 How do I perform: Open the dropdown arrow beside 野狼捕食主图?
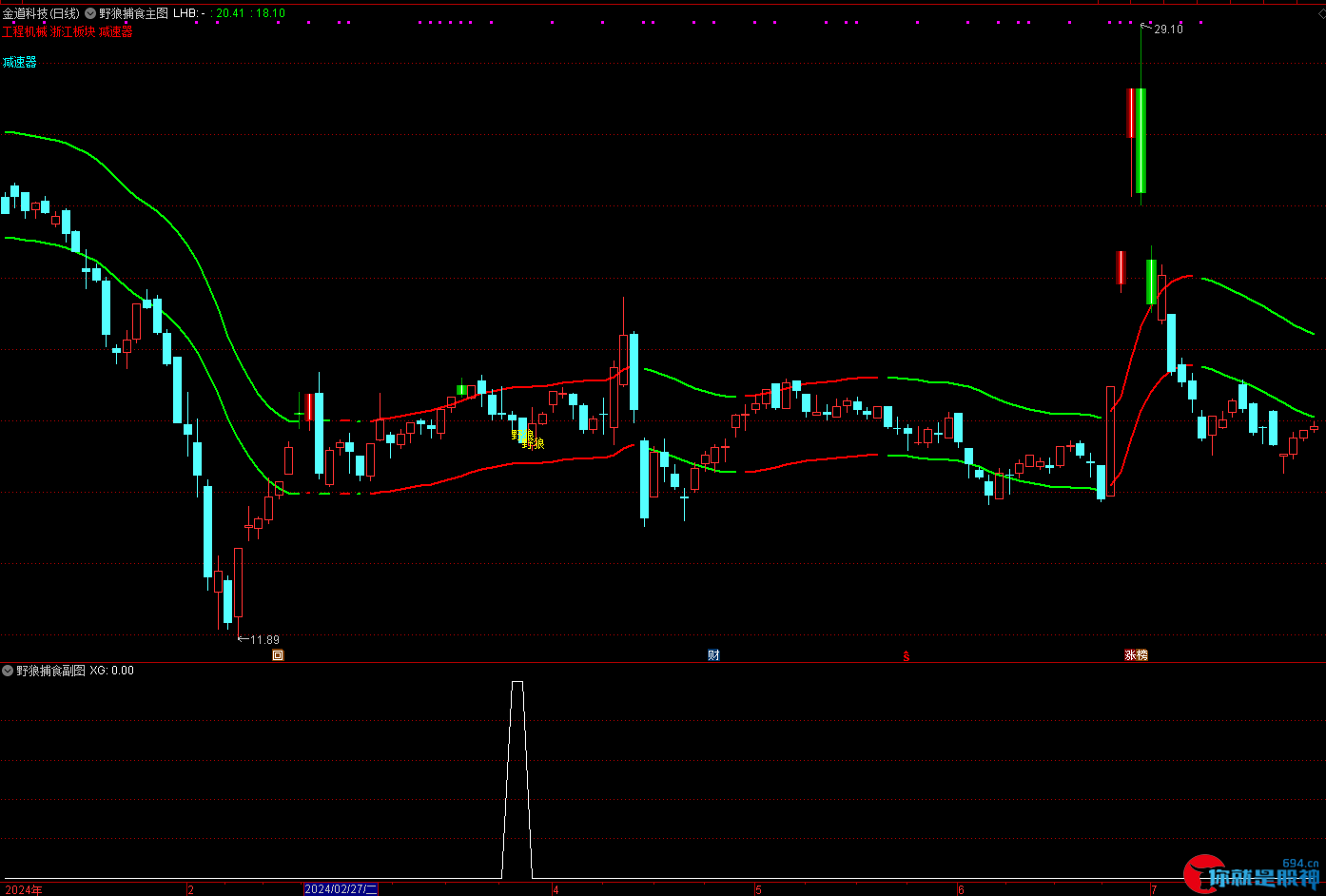tap(90, 13)
